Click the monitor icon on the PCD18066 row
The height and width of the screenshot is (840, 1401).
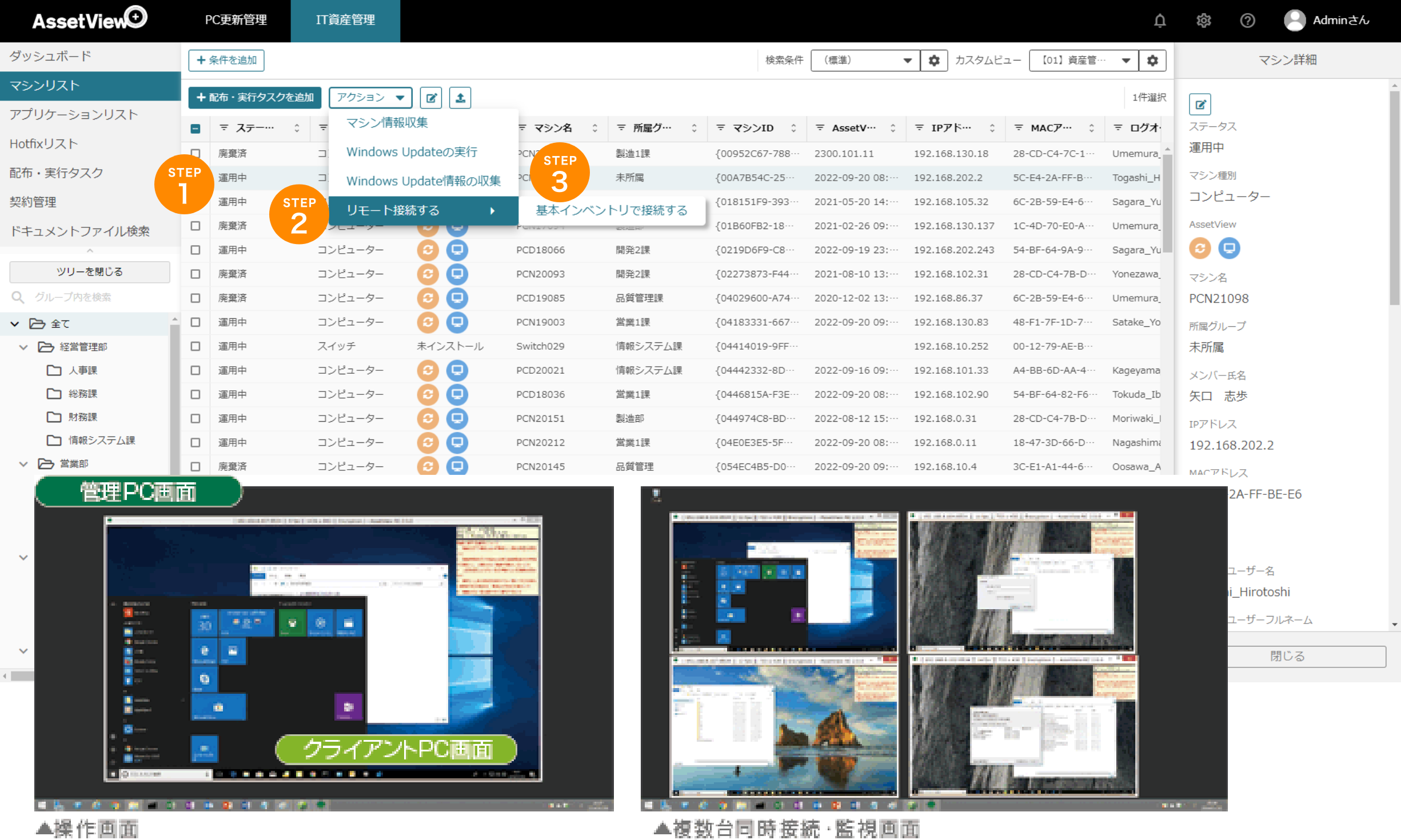pyautogui.click(x=457, y=250)
